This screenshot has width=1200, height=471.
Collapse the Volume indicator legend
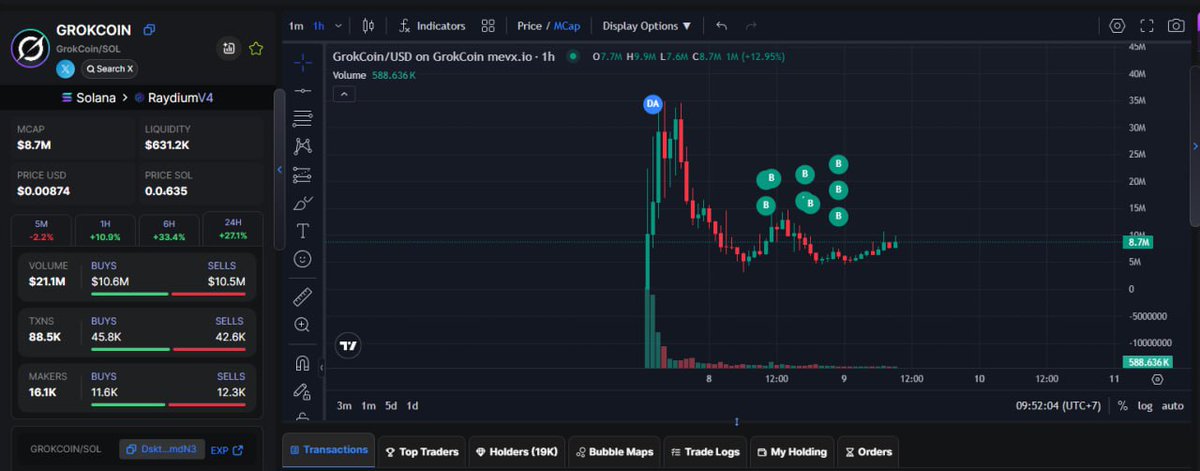(342, 94)
